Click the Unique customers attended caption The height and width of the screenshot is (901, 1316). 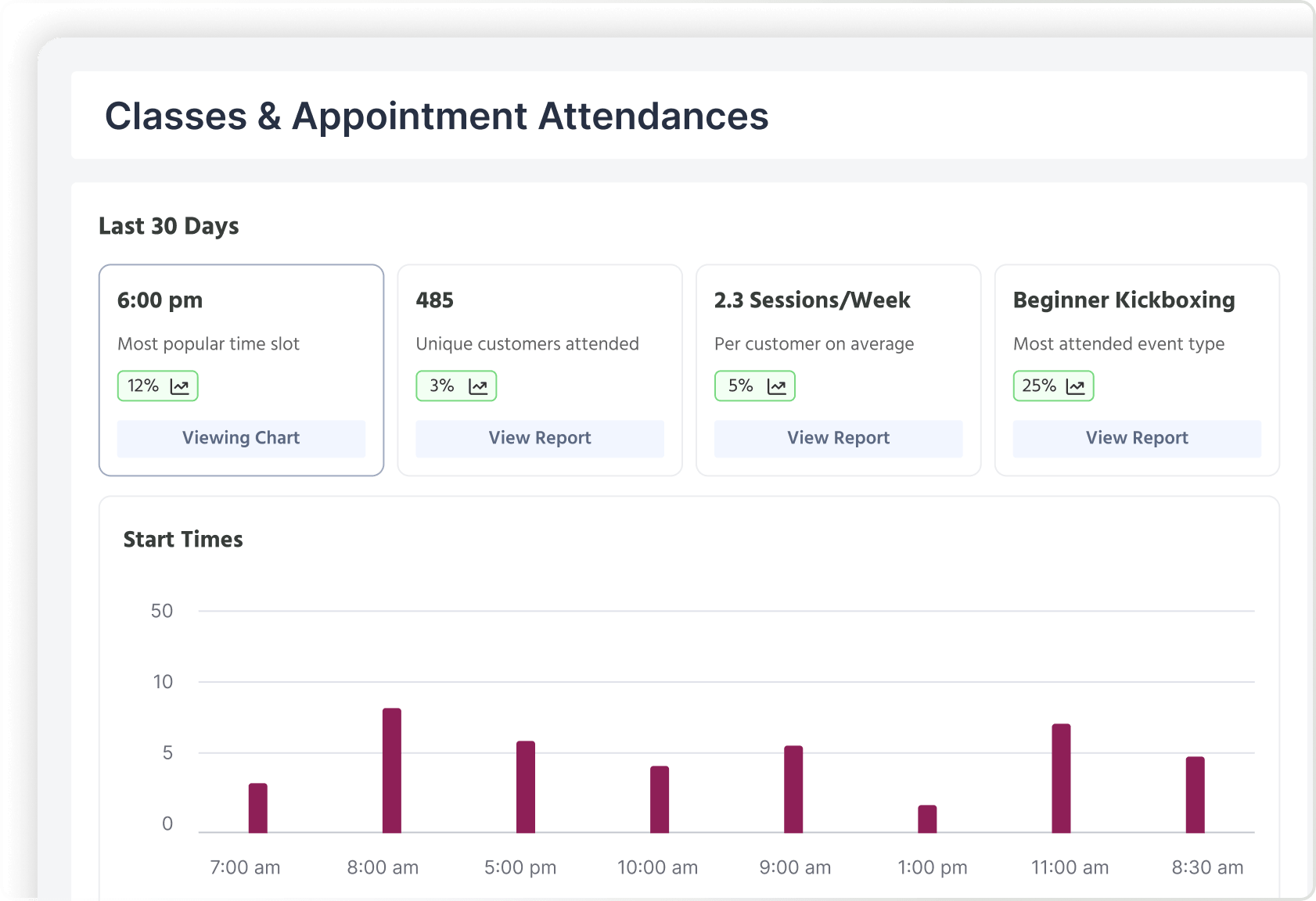(x=527, y=344)
